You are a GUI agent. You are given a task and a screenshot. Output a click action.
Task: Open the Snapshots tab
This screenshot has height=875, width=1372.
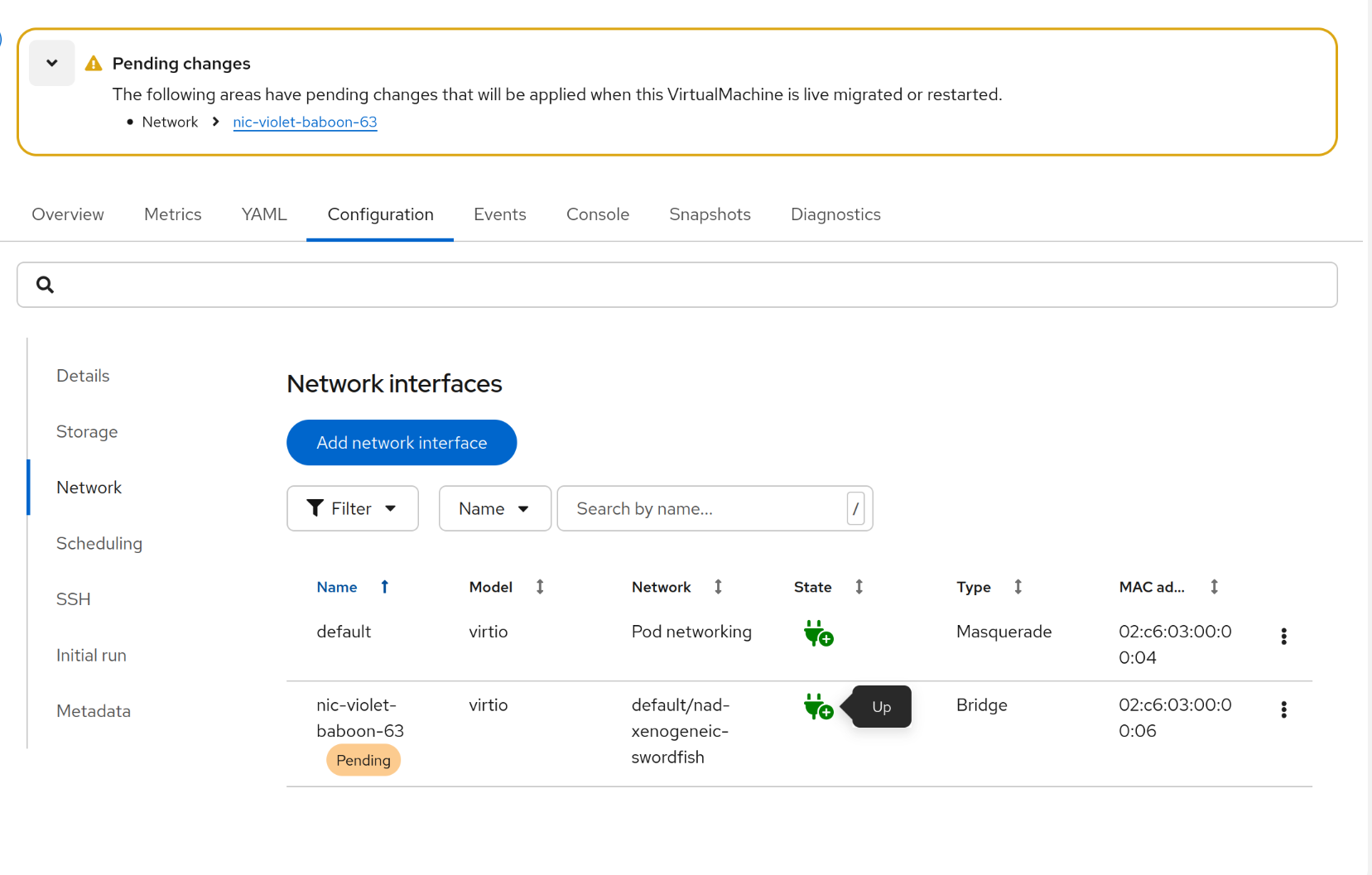[710, 214]
